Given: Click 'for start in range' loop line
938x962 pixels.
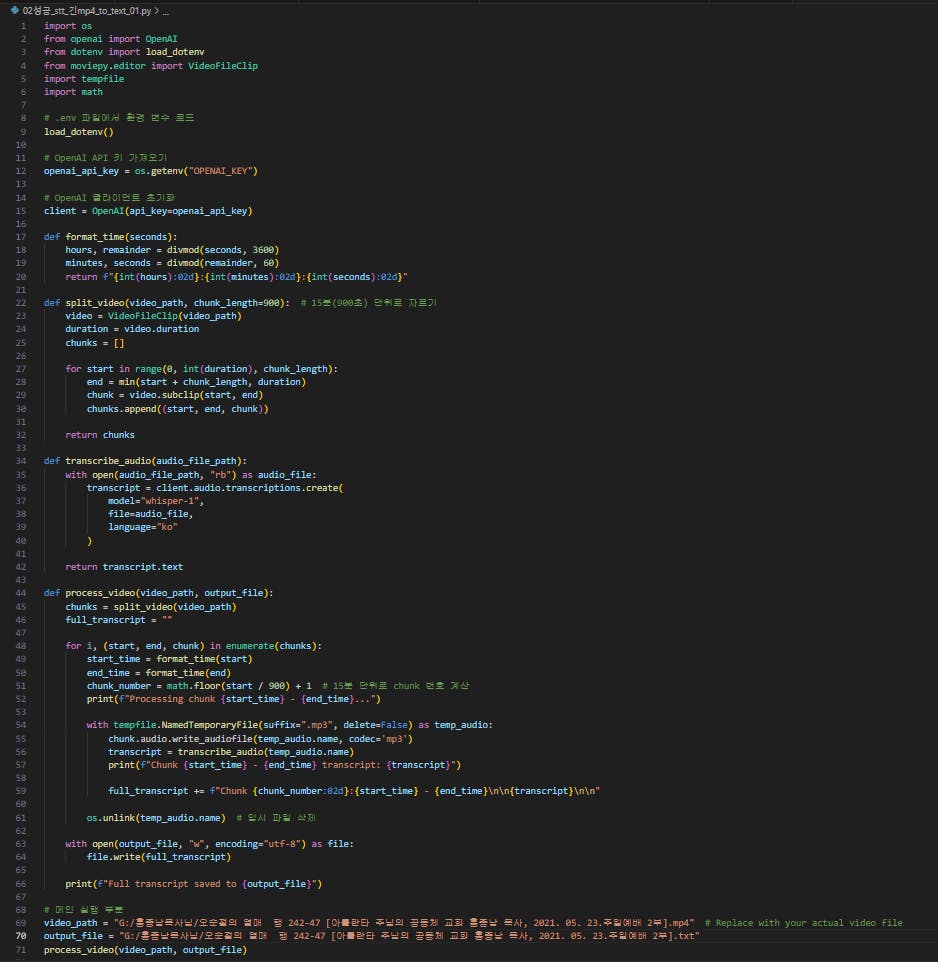Looking at the screenshot, I should tap(201, 369).
